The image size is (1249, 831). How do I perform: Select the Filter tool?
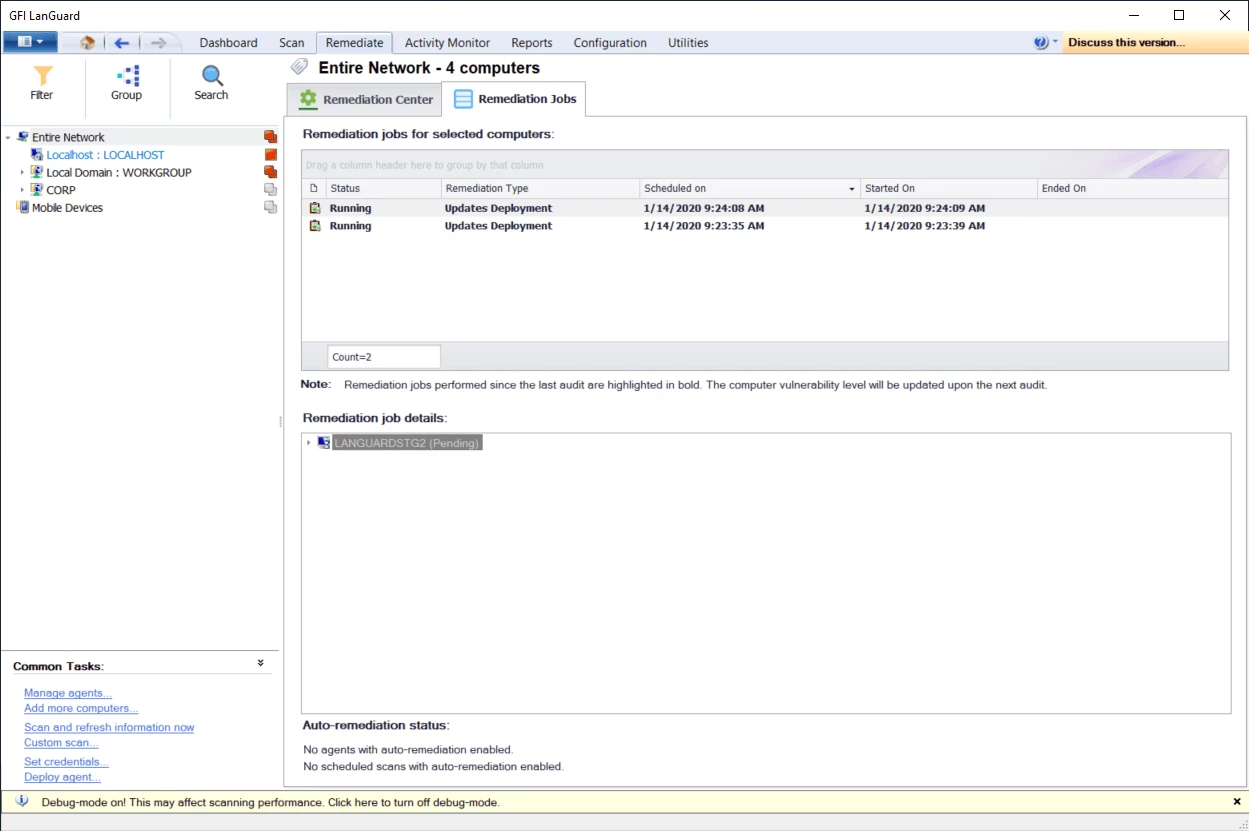(x=42, y=84)
